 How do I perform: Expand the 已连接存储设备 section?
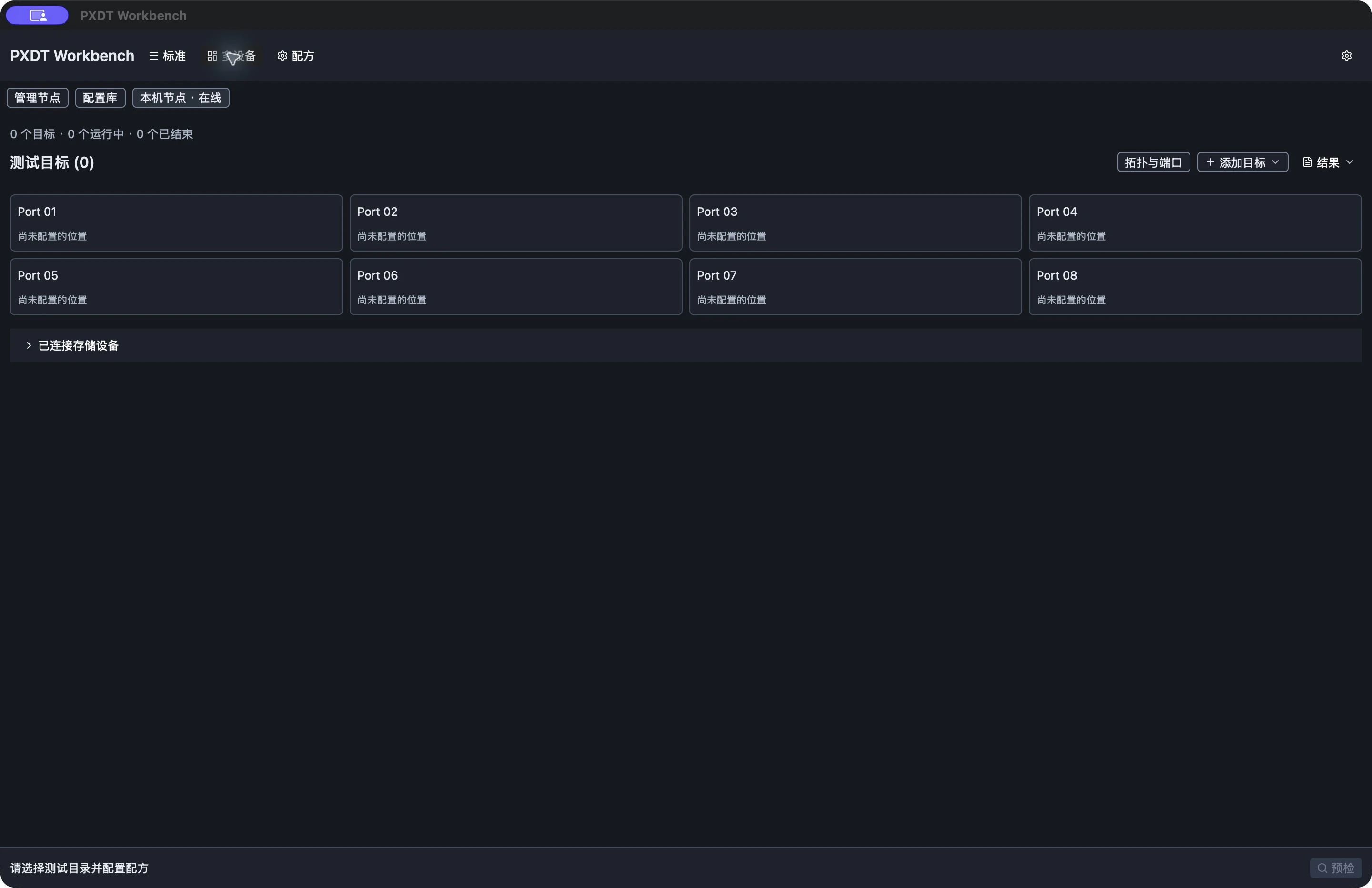(x=686, y=345)
